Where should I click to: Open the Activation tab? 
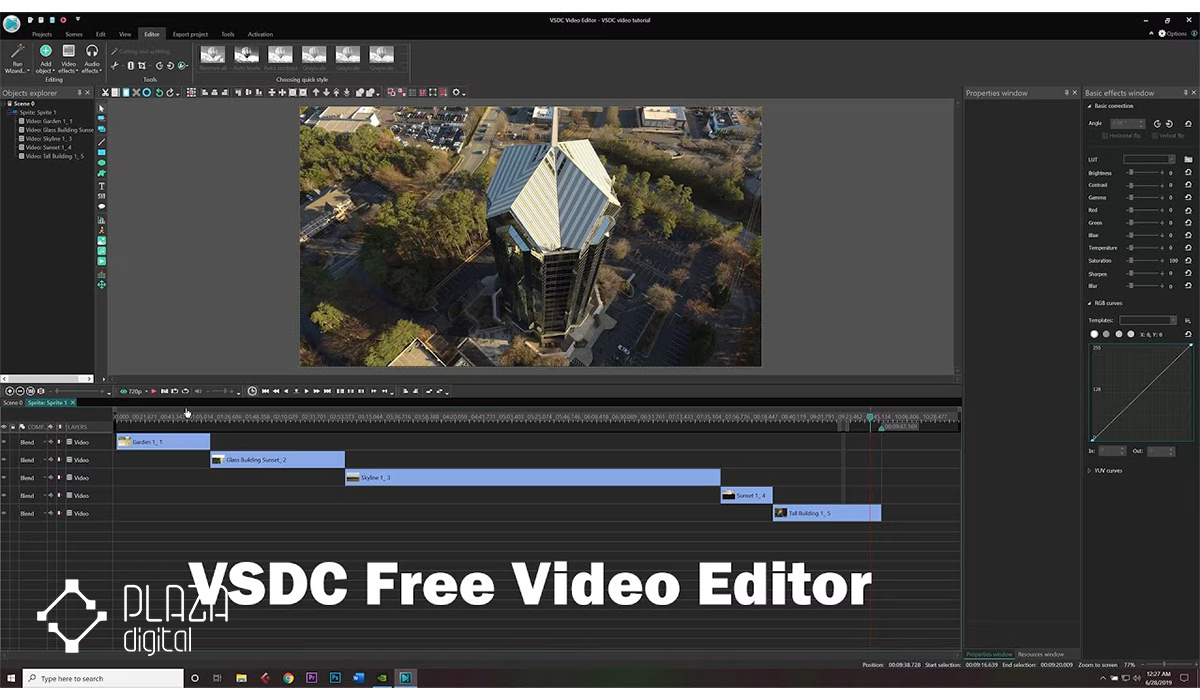[260, 34]
